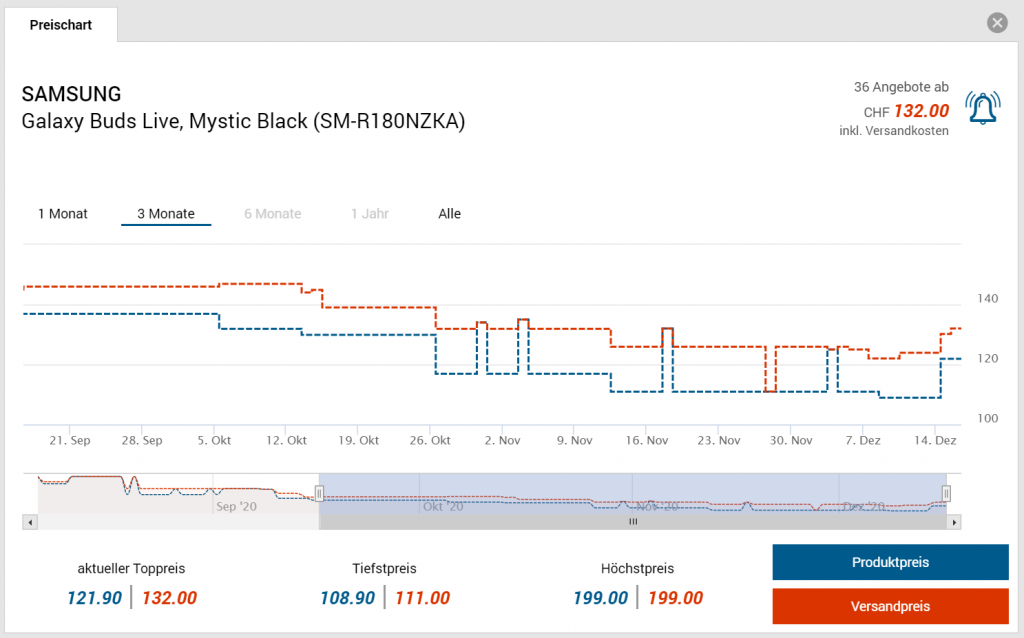Click the 36 Angebote ab text

pos(901,88)
